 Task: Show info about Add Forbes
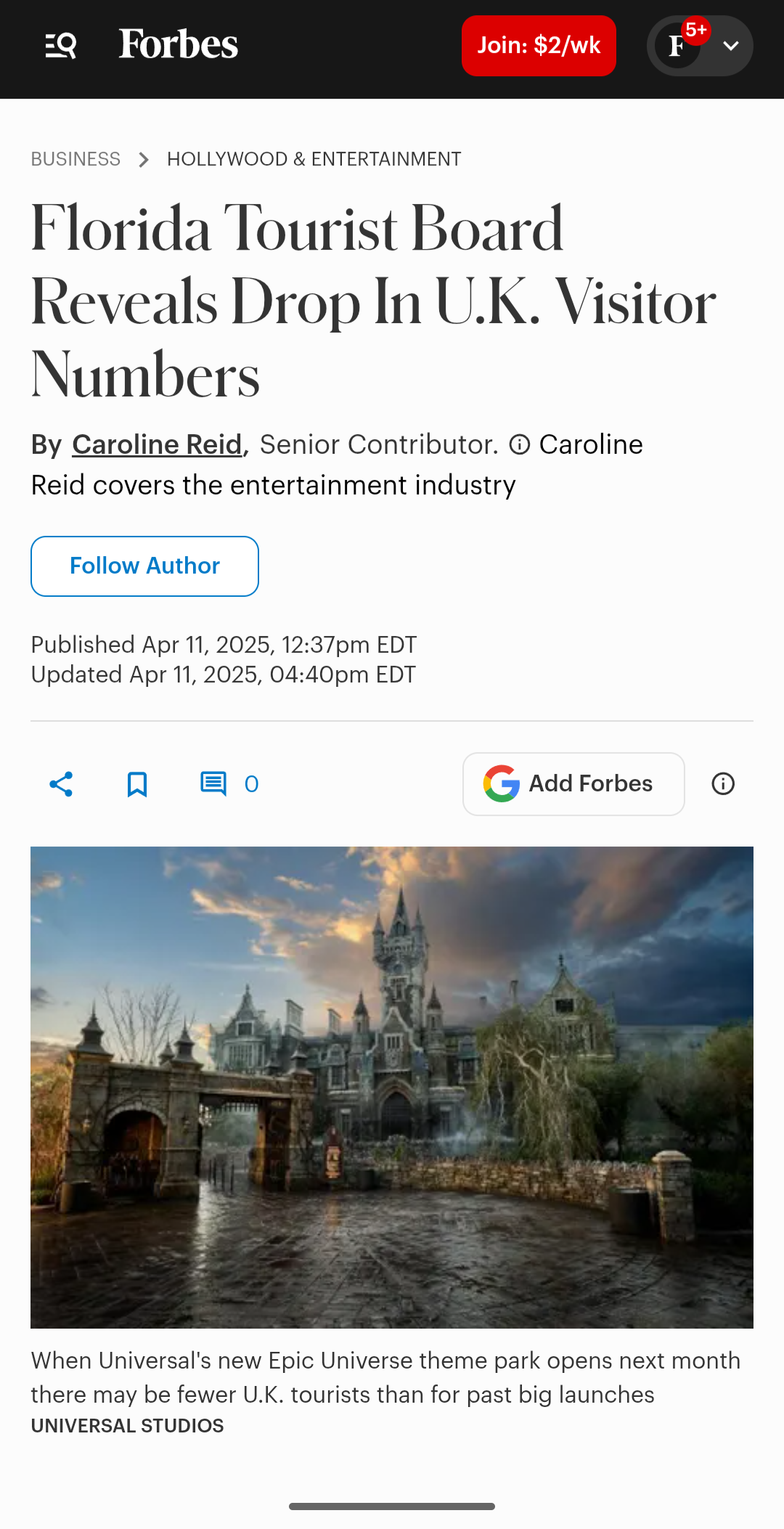pyautogui.click(x=723, y=784)
